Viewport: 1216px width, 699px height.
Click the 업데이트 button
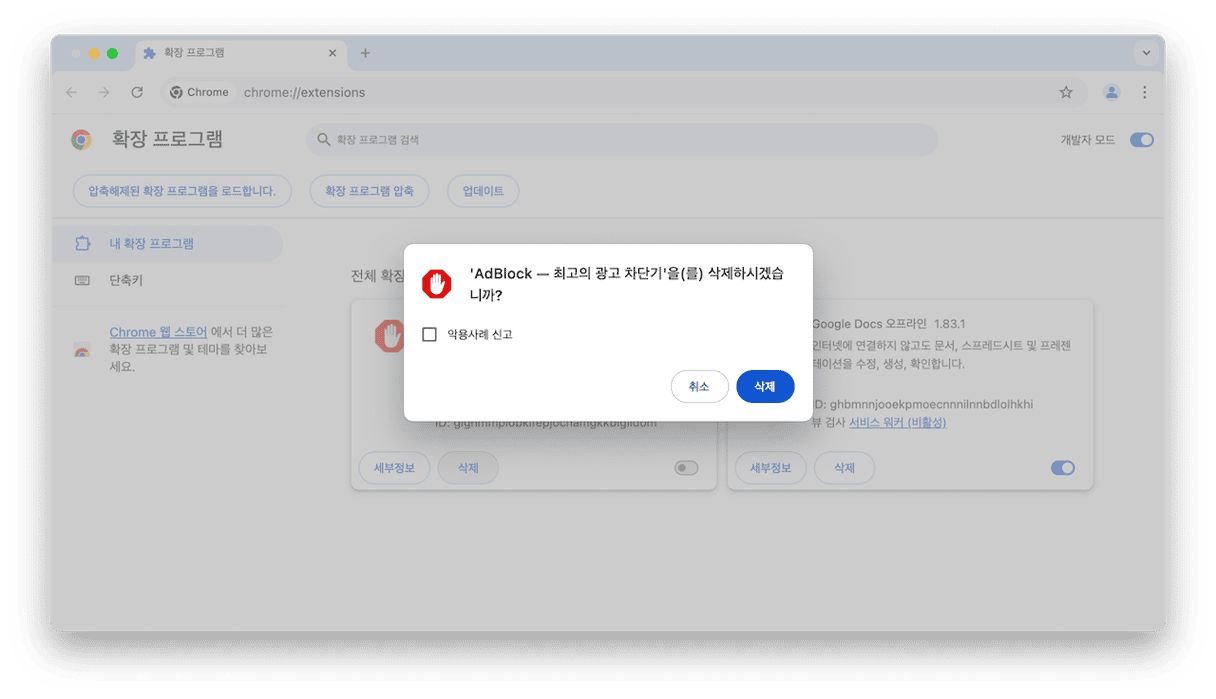tap(483, 191)
